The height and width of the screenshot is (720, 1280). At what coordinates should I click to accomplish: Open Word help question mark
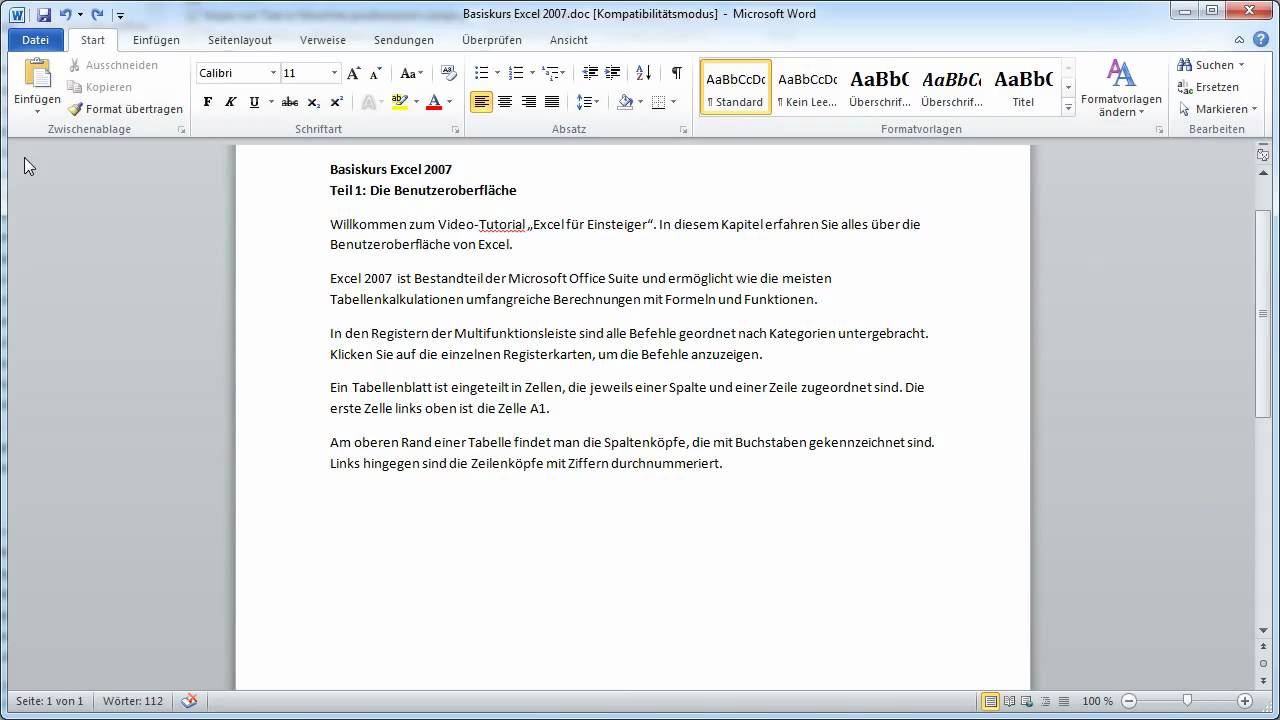coord(1262,40)
